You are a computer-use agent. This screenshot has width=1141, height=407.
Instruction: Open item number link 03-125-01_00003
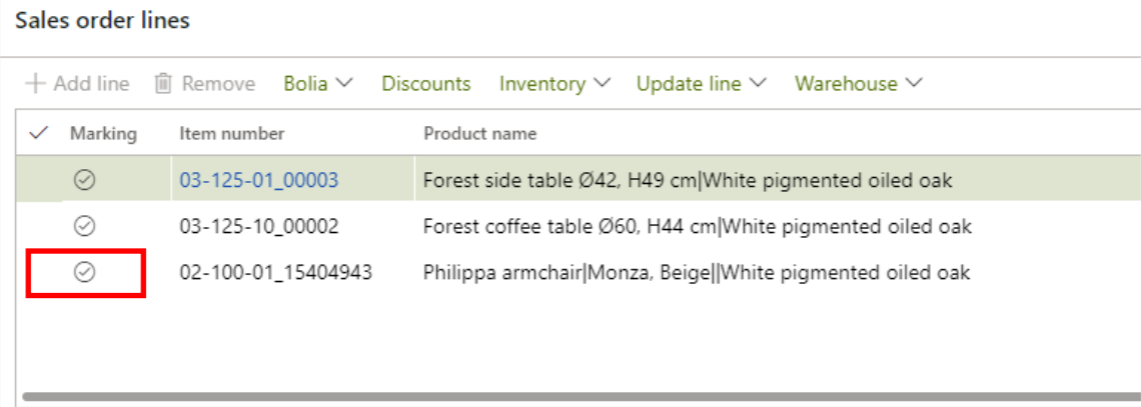coord(259,181)
